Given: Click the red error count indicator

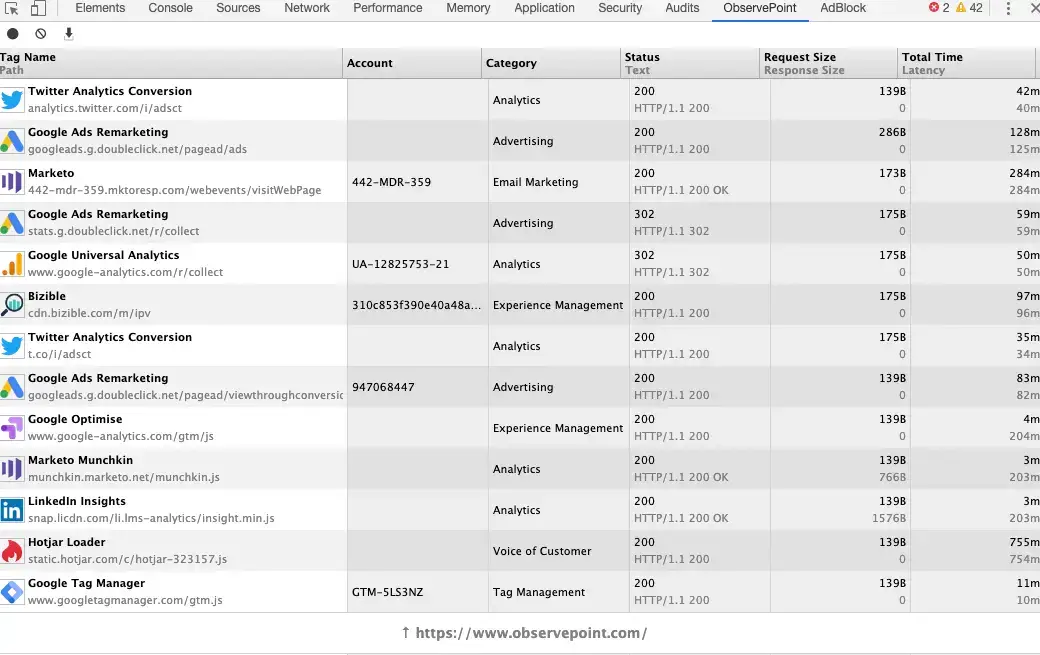Looking at the screenshot, I should 939,8.
